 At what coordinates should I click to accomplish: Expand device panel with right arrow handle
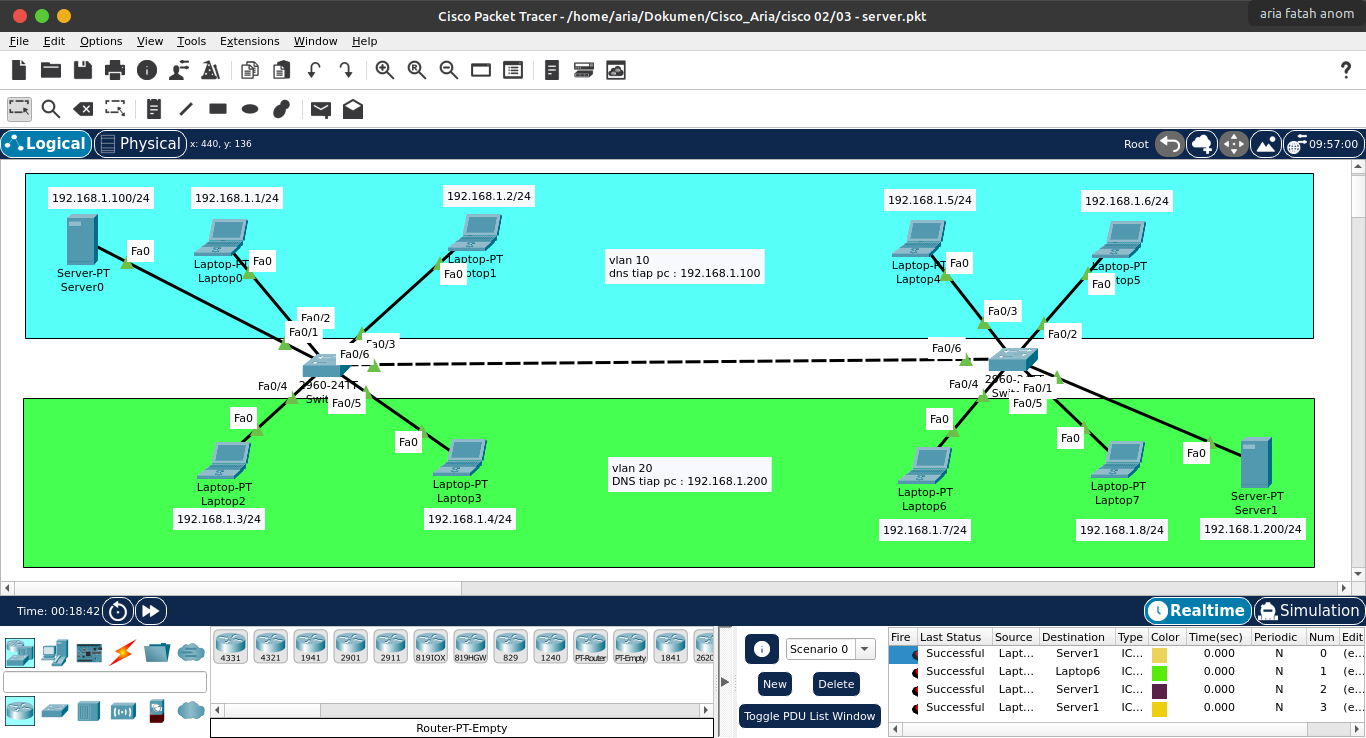click(725, 681)
